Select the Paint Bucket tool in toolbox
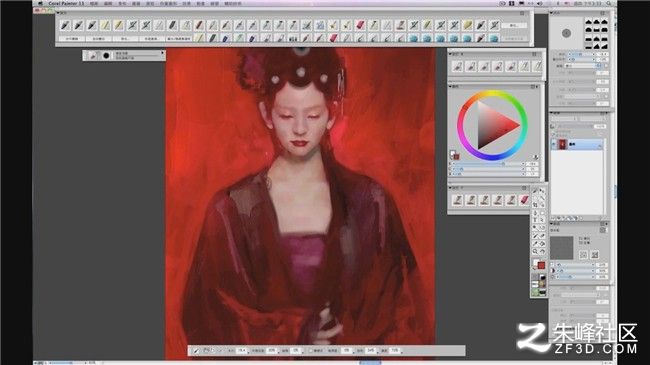Screen dimensions: 650x365 tap(542, 243)
